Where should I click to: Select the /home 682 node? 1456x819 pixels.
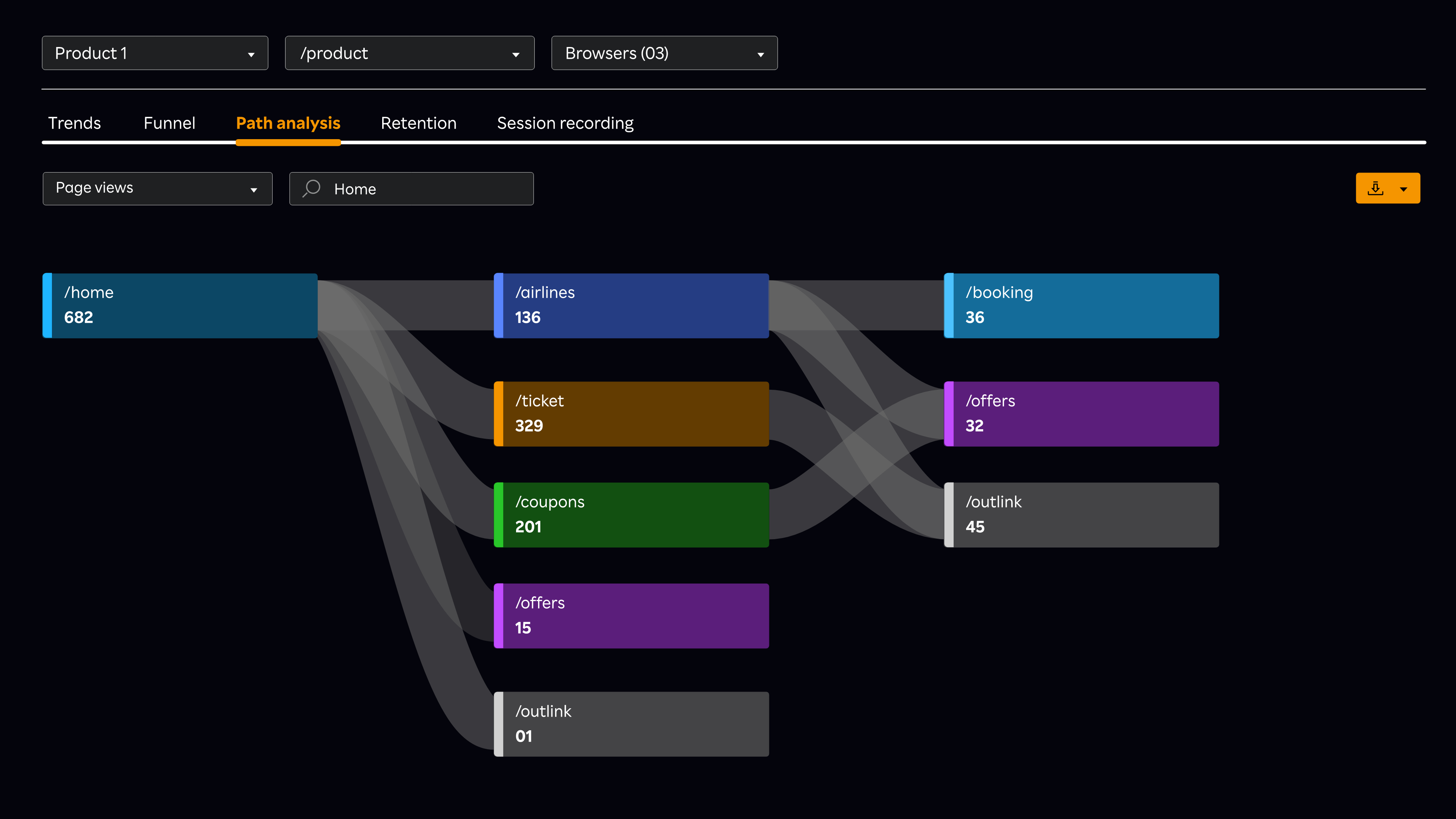[180, 306]
